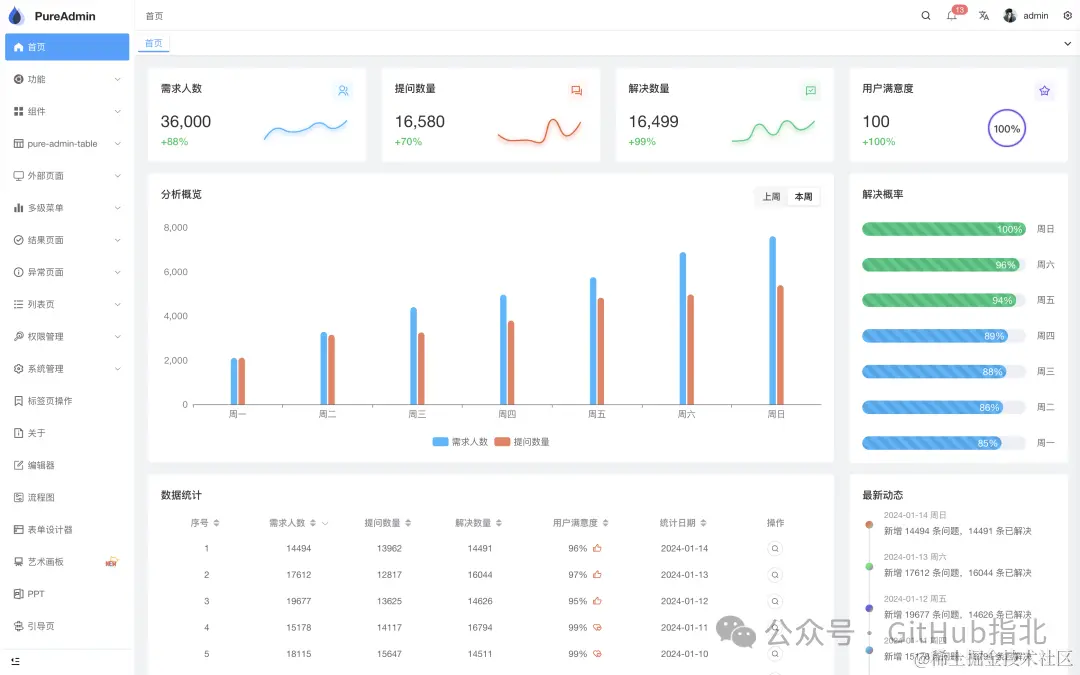Click the search icon in the 2024-01-13 row
Image resolution: width=1080 pixels, height=675 pixels.
(x=775, y=575)
